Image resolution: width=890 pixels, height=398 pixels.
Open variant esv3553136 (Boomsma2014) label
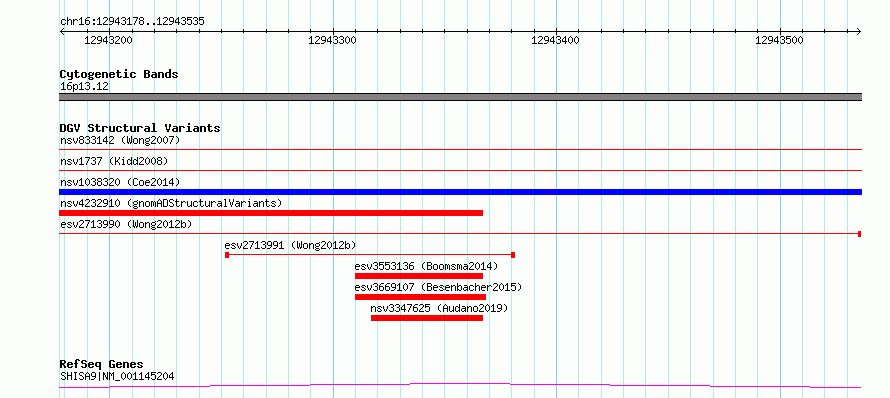click(x=426, y=266)
